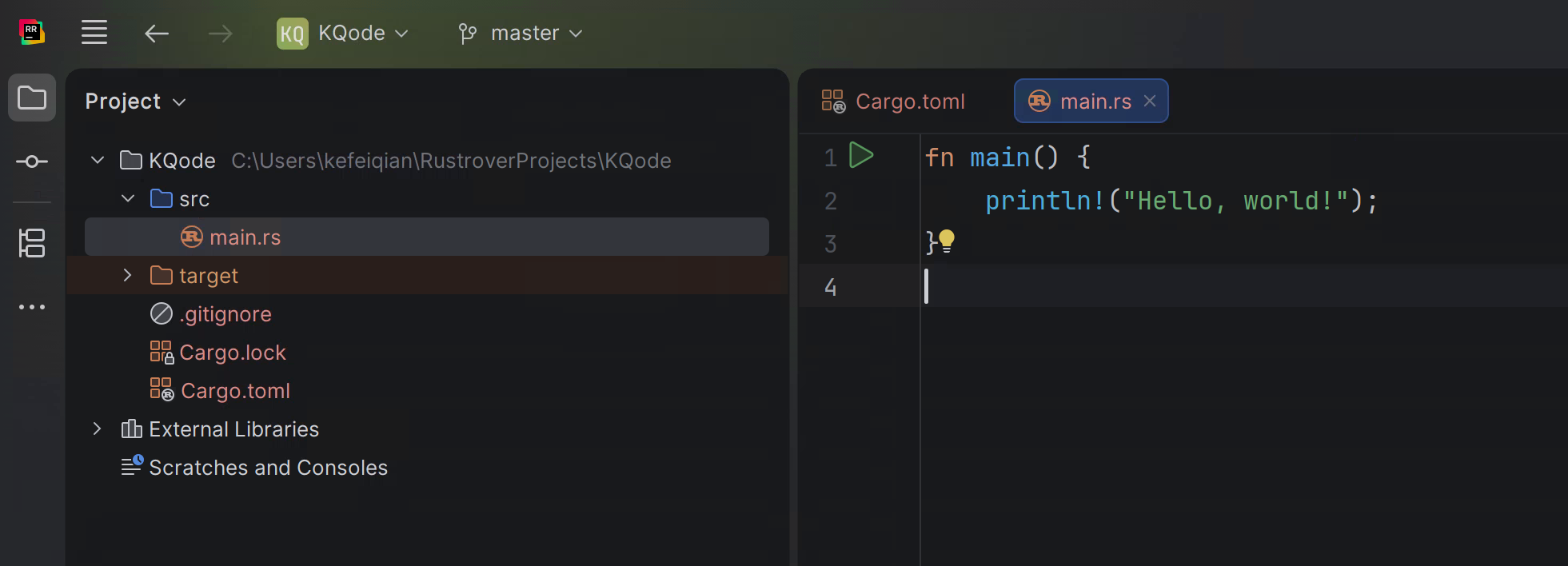Open the KQode project dropdown
Viewport: 1568px width, 566px height.
343,34
